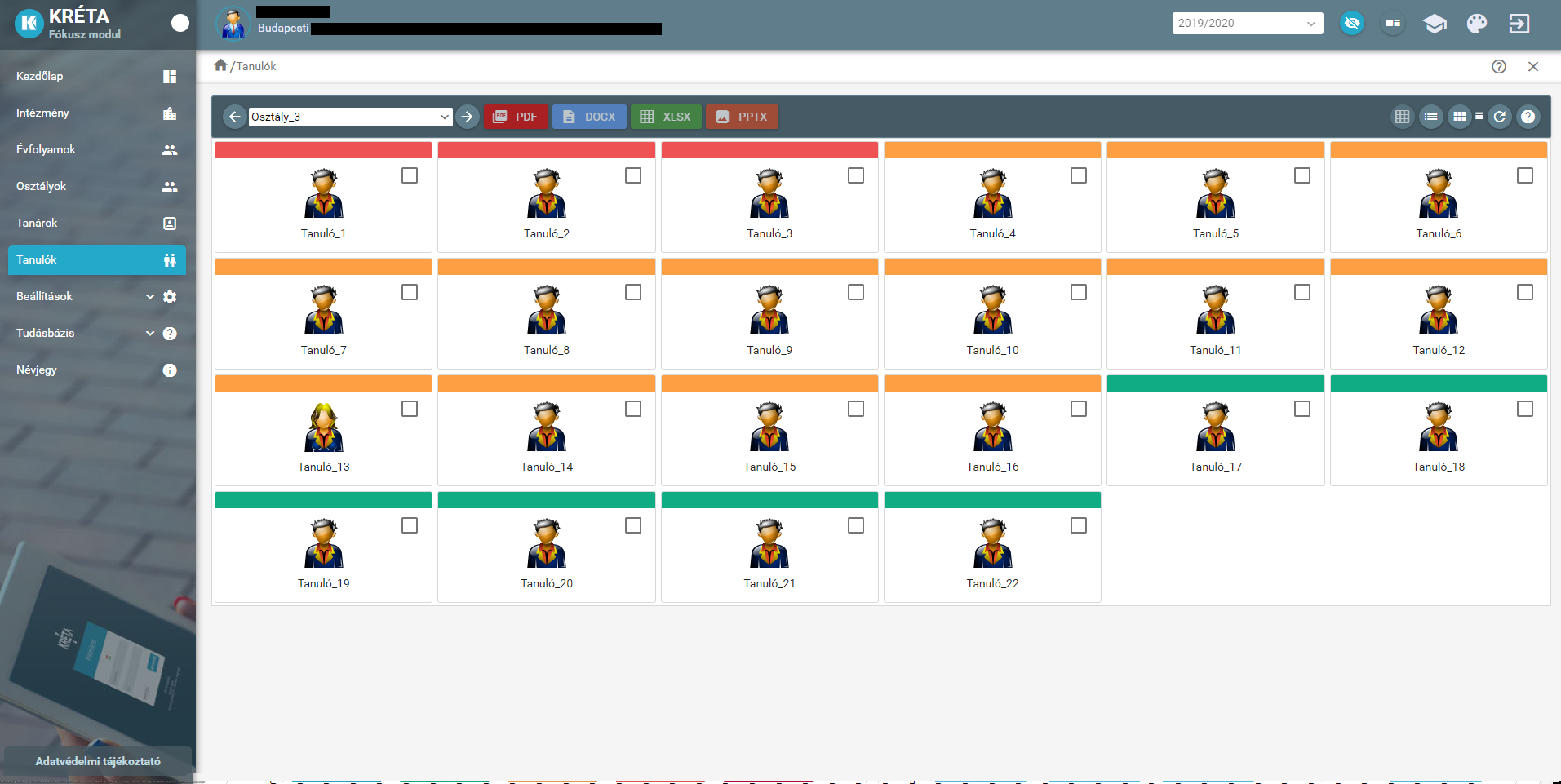1561x784 pixels.
Task: Check the Tanuló_2 checkbox
Action: tap(633, 175)
